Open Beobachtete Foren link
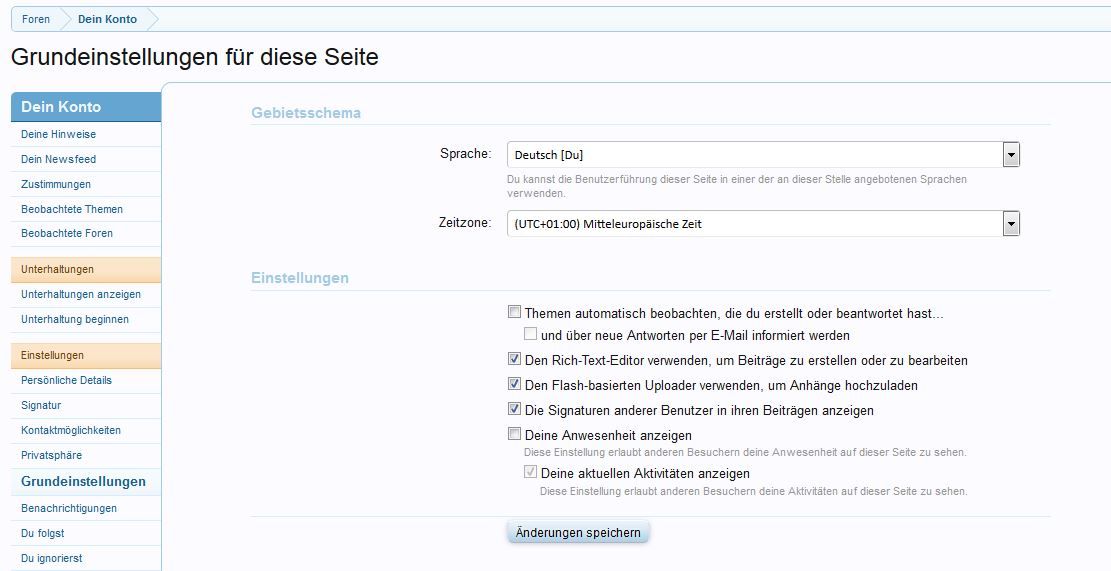This screenshot has width=1111, height=571. (x=67, y=233)
